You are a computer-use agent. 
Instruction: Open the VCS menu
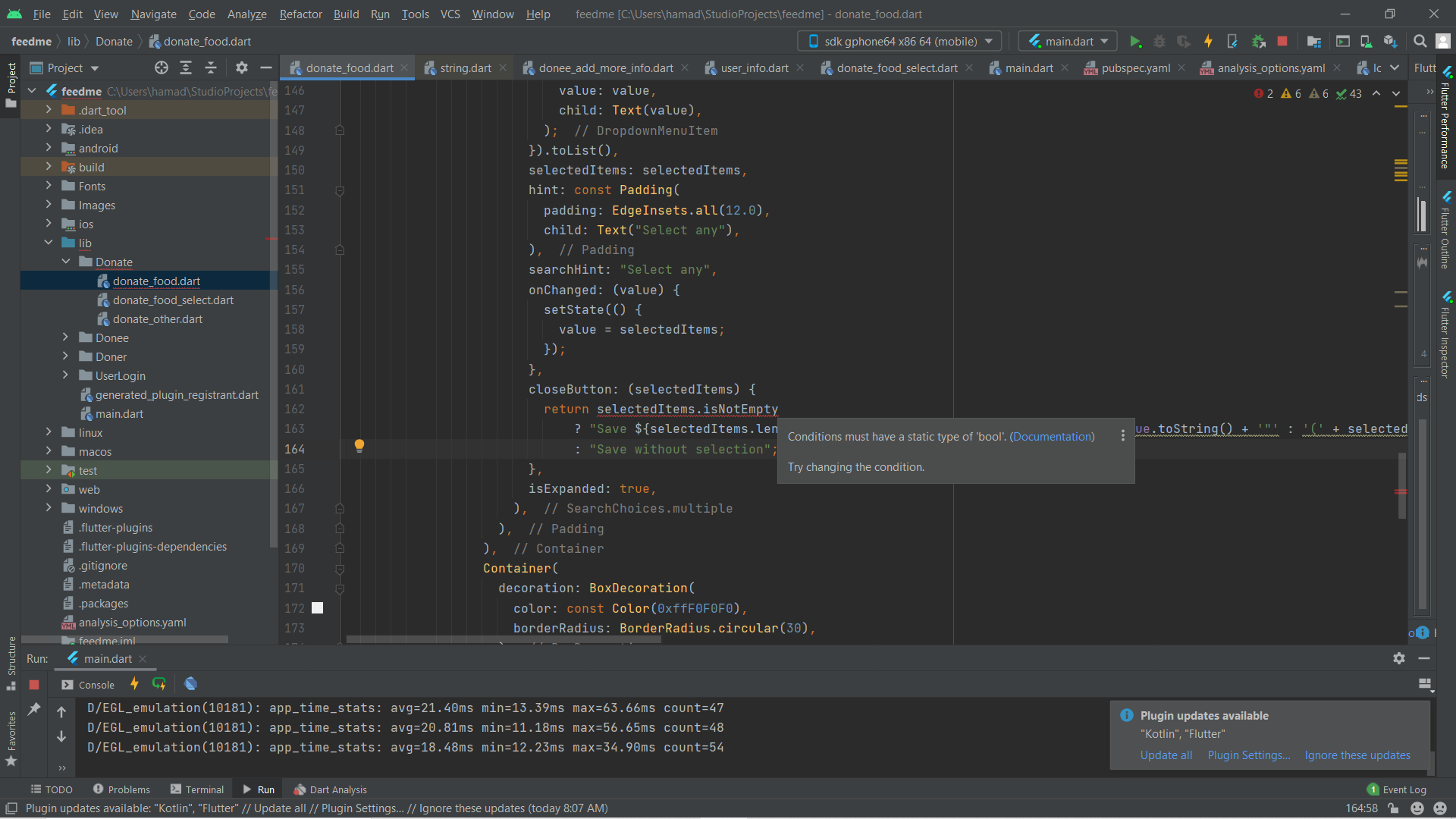tap(450, 14)
